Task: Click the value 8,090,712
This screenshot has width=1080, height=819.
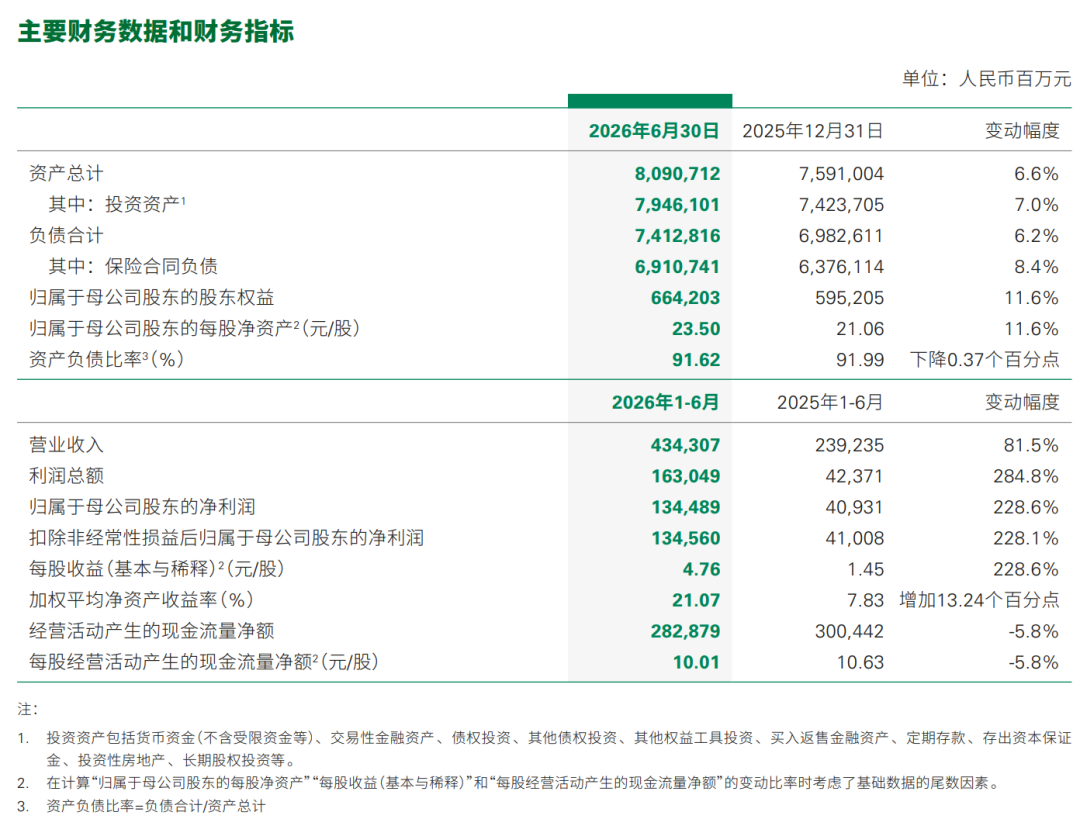Action: 677,174
